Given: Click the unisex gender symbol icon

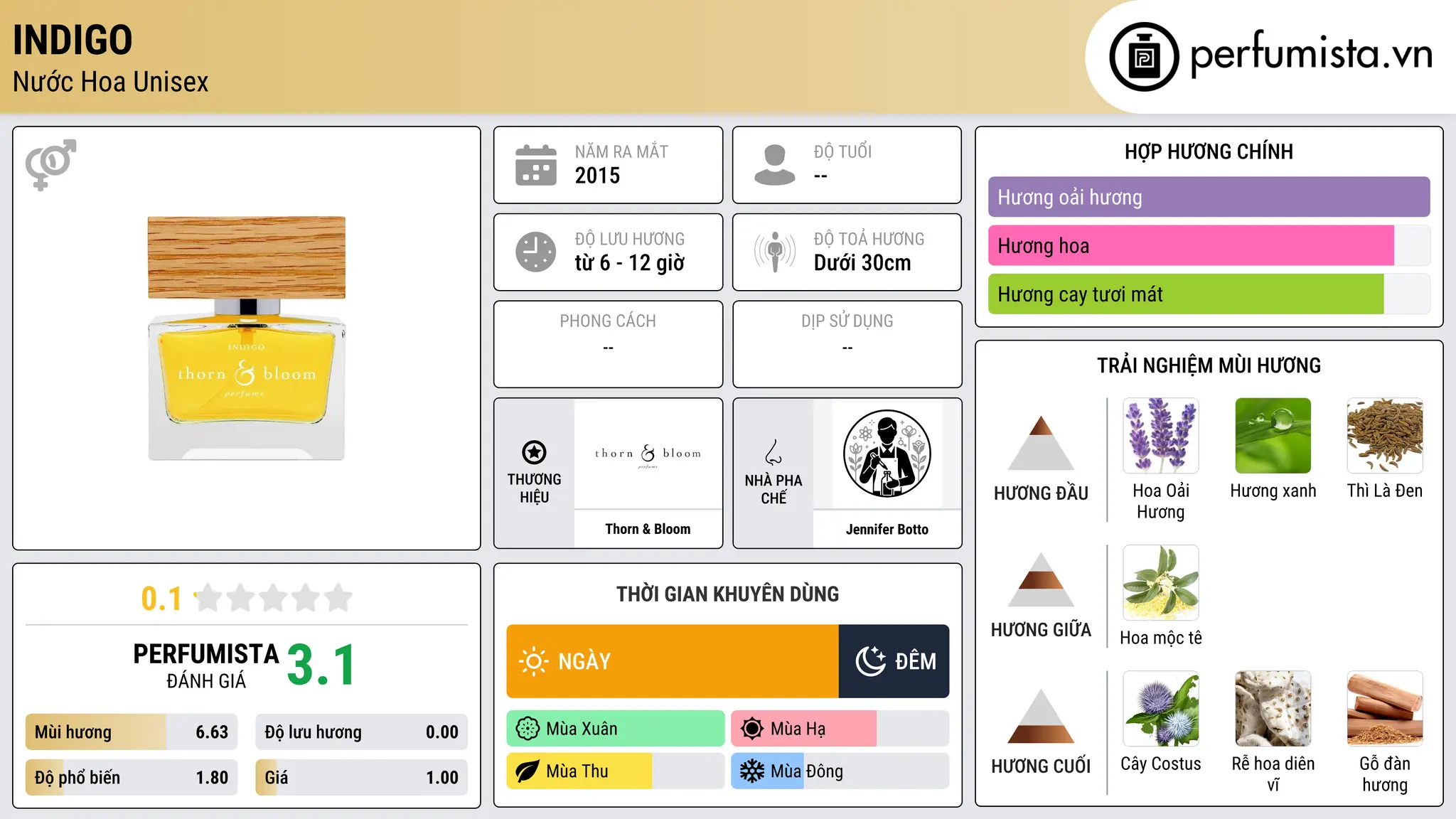Looking at the screenshot, I should [x=50, y=164].
